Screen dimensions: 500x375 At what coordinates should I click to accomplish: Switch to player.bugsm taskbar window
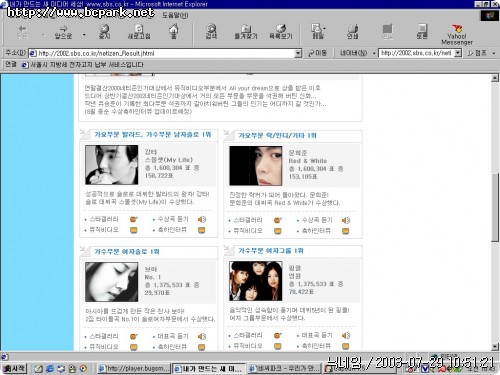coord(134,369)
